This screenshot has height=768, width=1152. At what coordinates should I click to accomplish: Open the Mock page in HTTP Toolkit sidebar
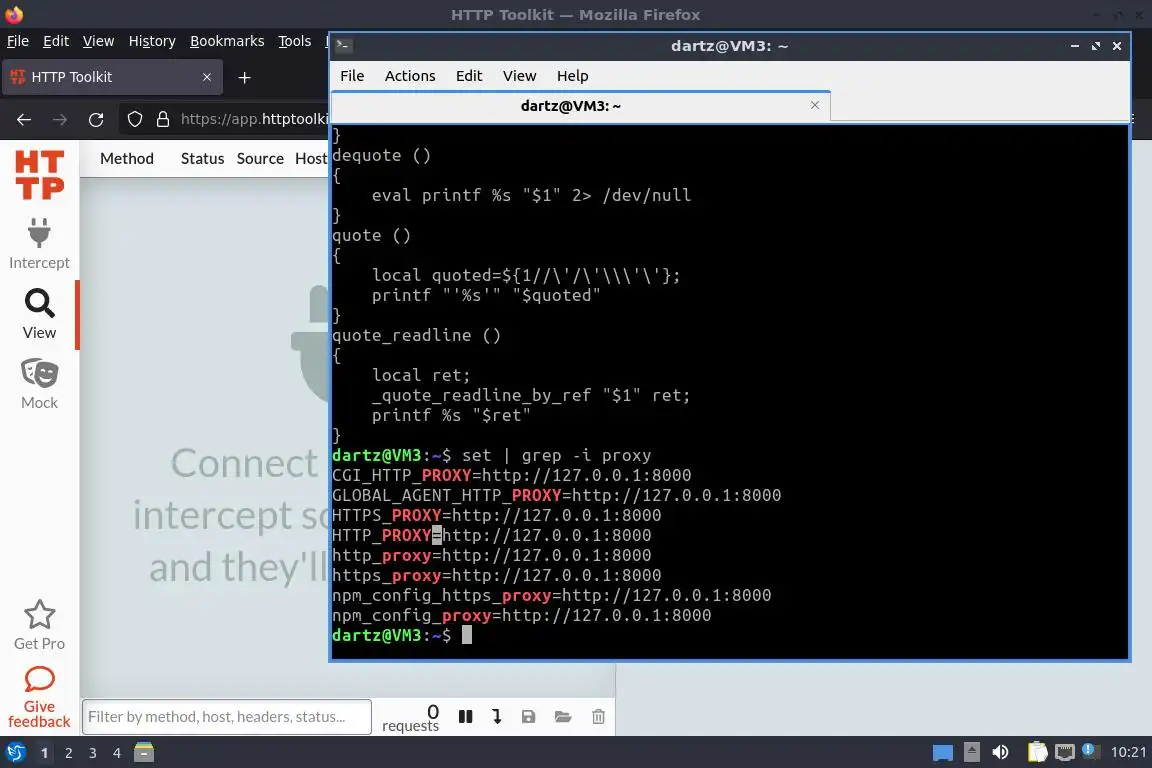point(39,384)
